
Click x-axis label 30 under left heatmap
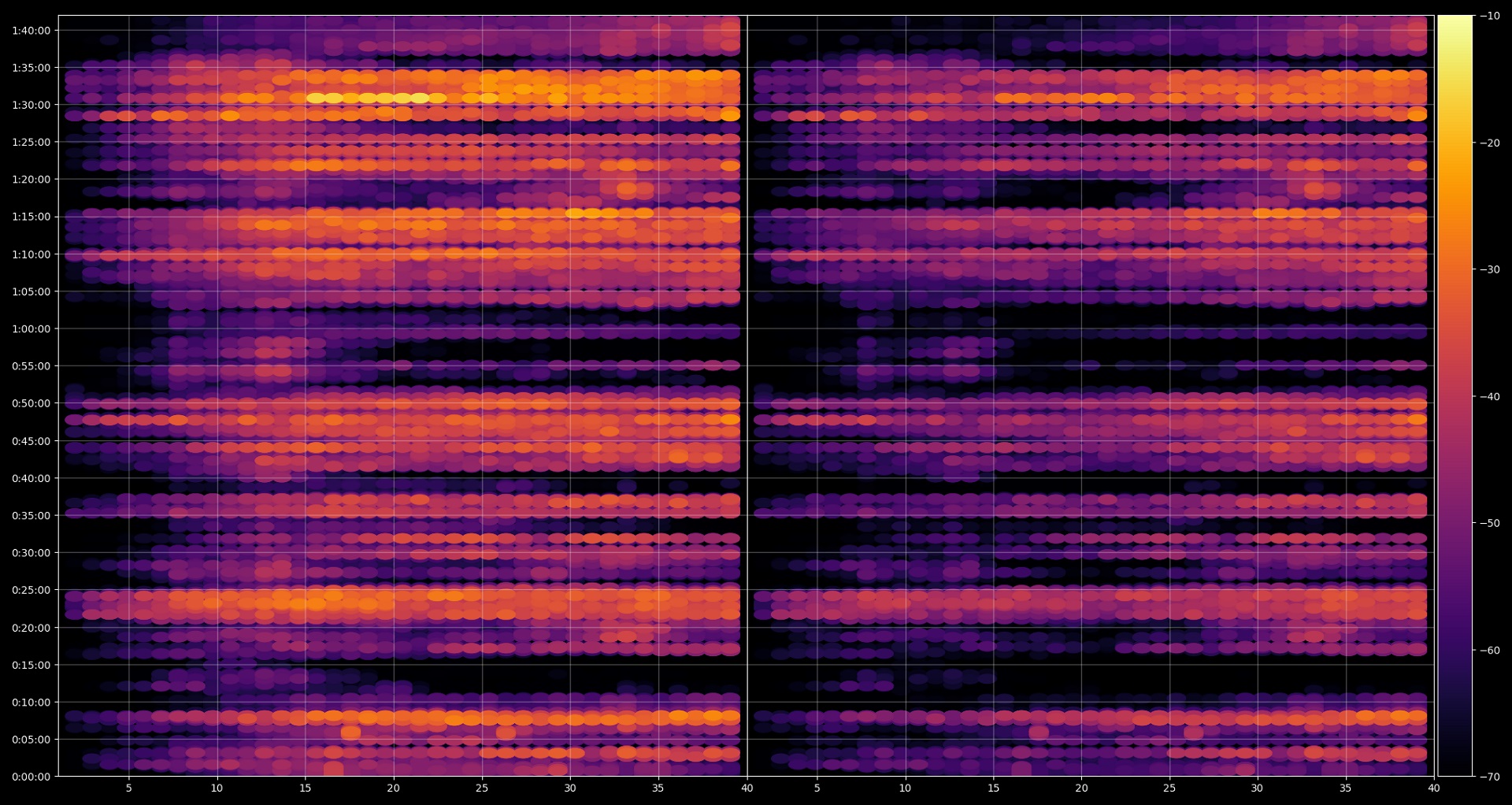click(x=570, y=788)
